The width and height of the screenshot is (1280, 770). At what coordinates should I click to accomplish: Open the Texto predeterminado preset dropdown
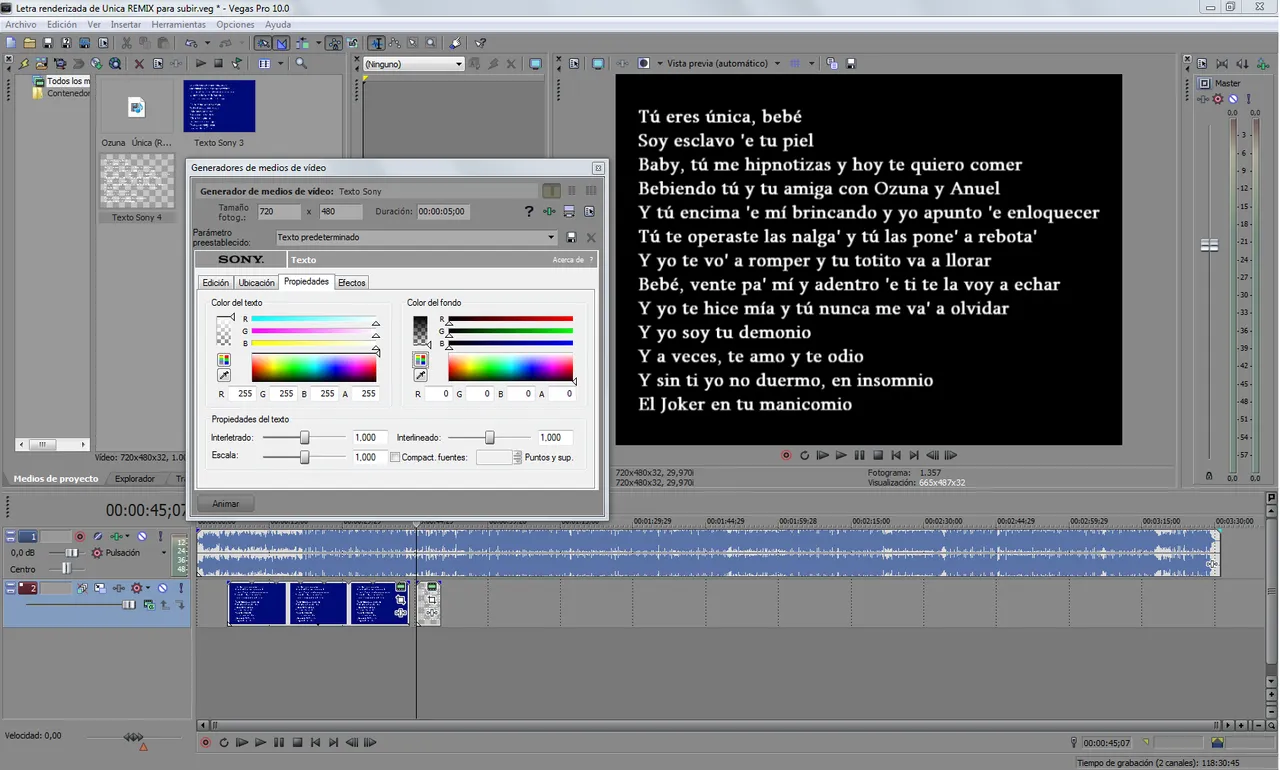[x=551, y=238]
